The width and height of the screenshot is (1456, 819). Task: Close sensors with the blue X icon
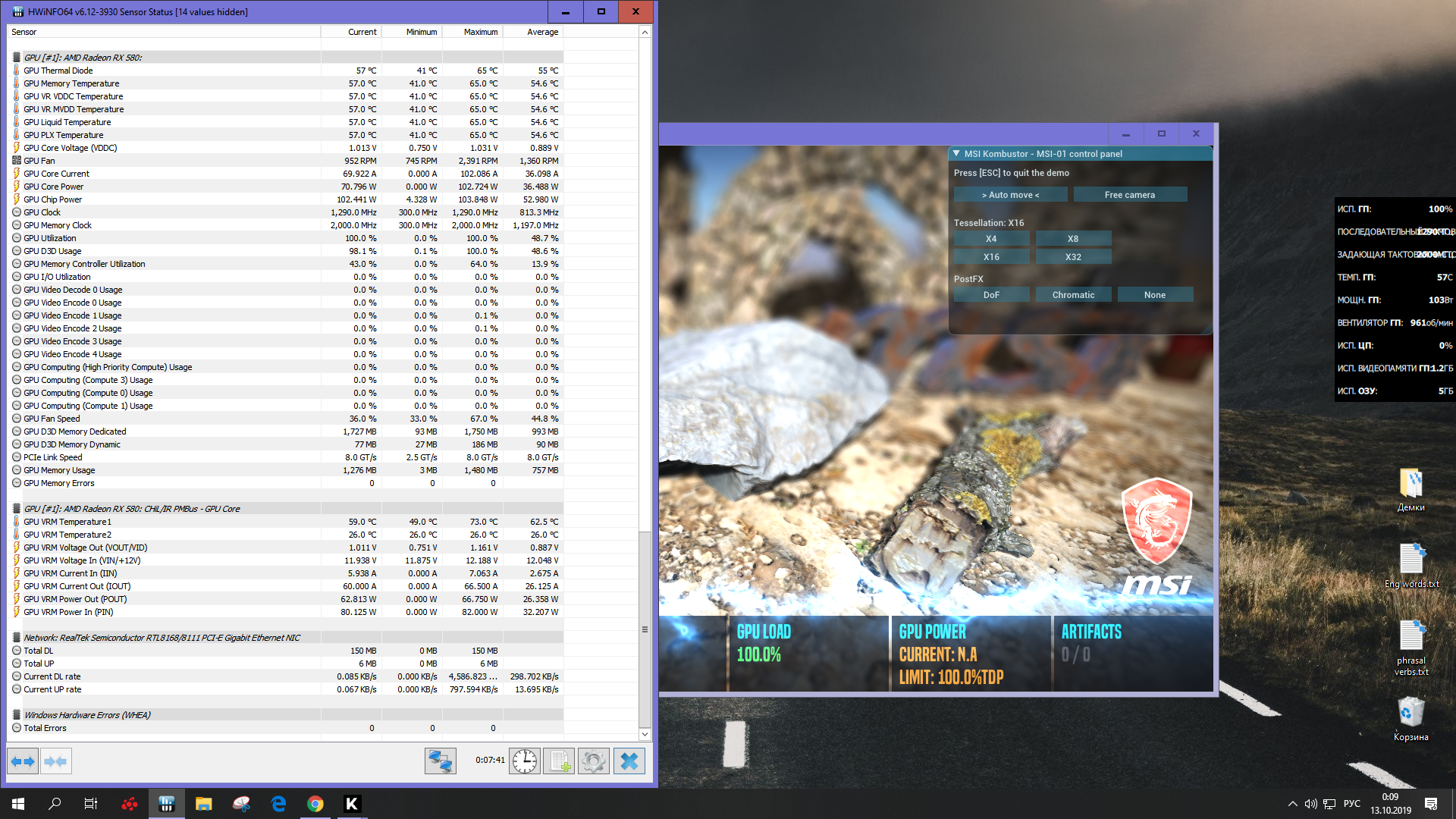629,761
